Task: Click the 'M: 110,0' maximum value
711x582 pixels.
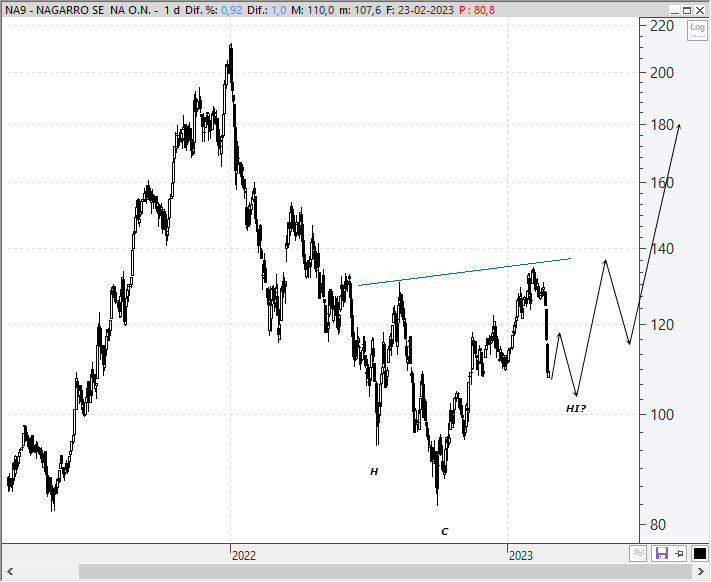Action: coord(312,10)
